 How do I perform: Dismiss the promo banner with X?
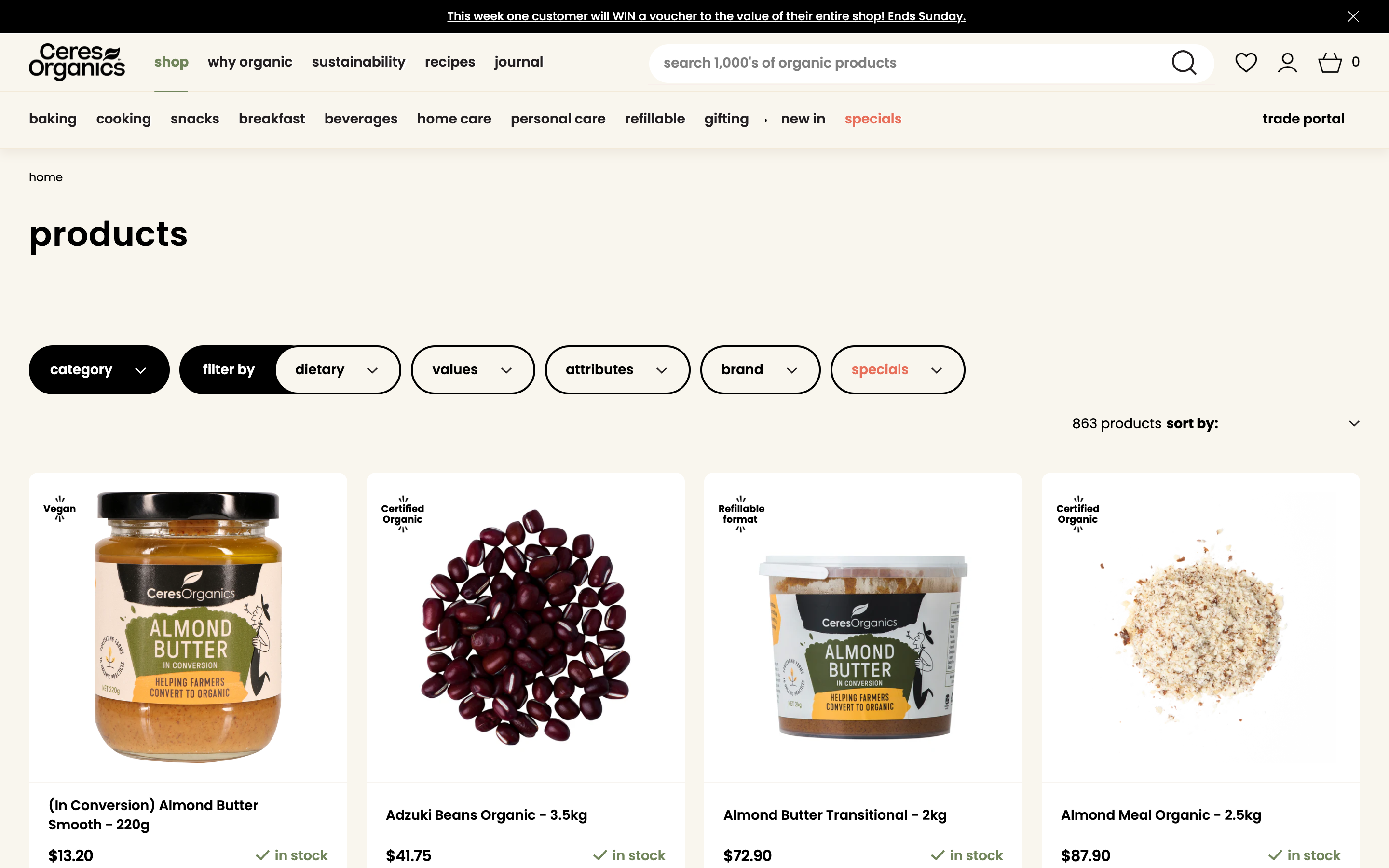[x=1353, y=16]
